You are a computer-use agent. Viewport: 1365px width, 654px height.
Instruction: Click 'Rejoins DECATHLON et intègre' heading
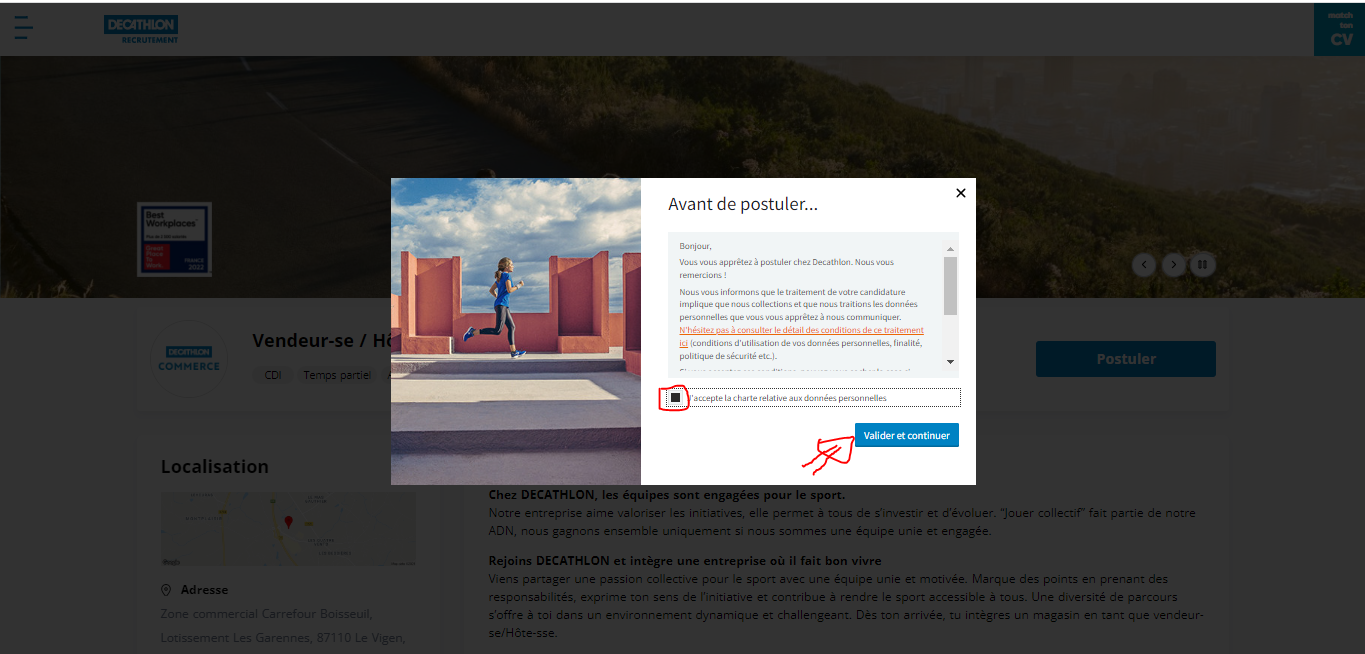685,560
